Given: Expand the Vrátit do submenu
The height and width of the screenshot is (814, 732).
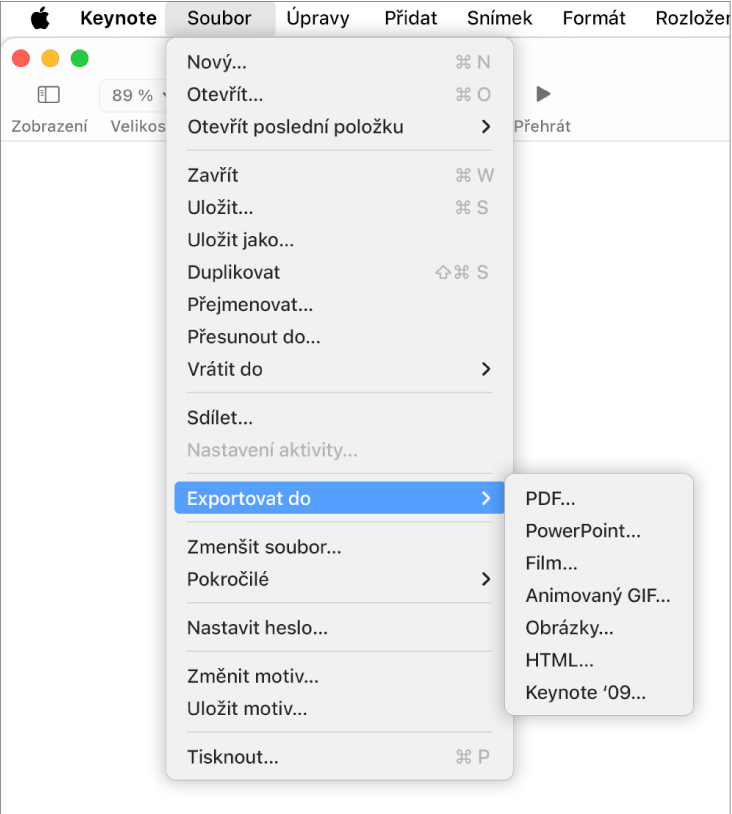Looking at the screenshot, I should click(339, 369).
